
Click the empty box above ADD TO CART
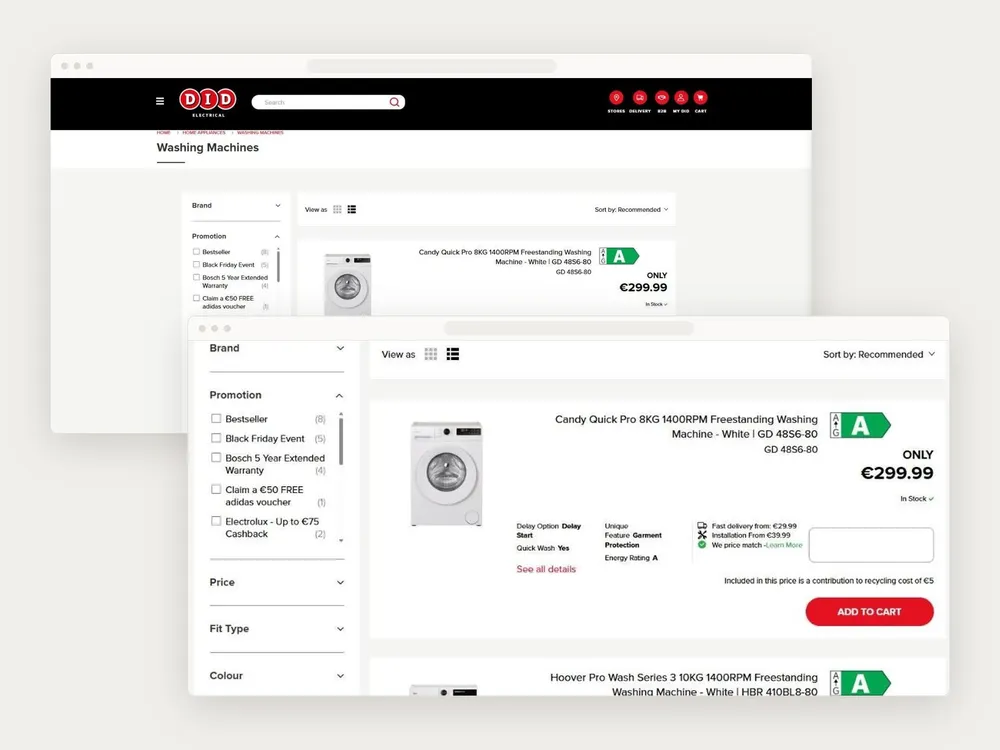click(x=871, y=545)
